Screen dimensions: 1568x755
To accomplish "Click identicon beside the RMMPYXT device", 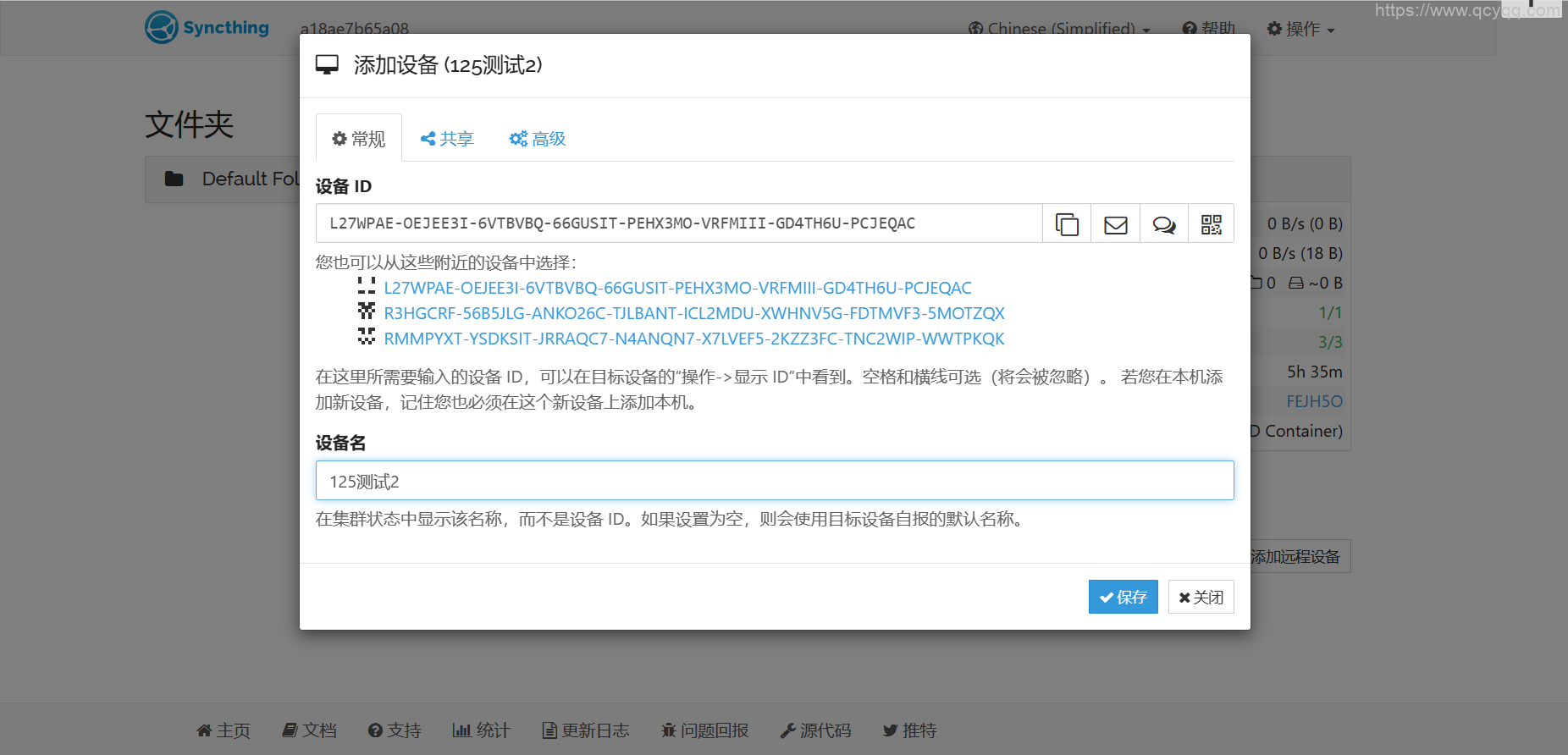I will [367, 337].
